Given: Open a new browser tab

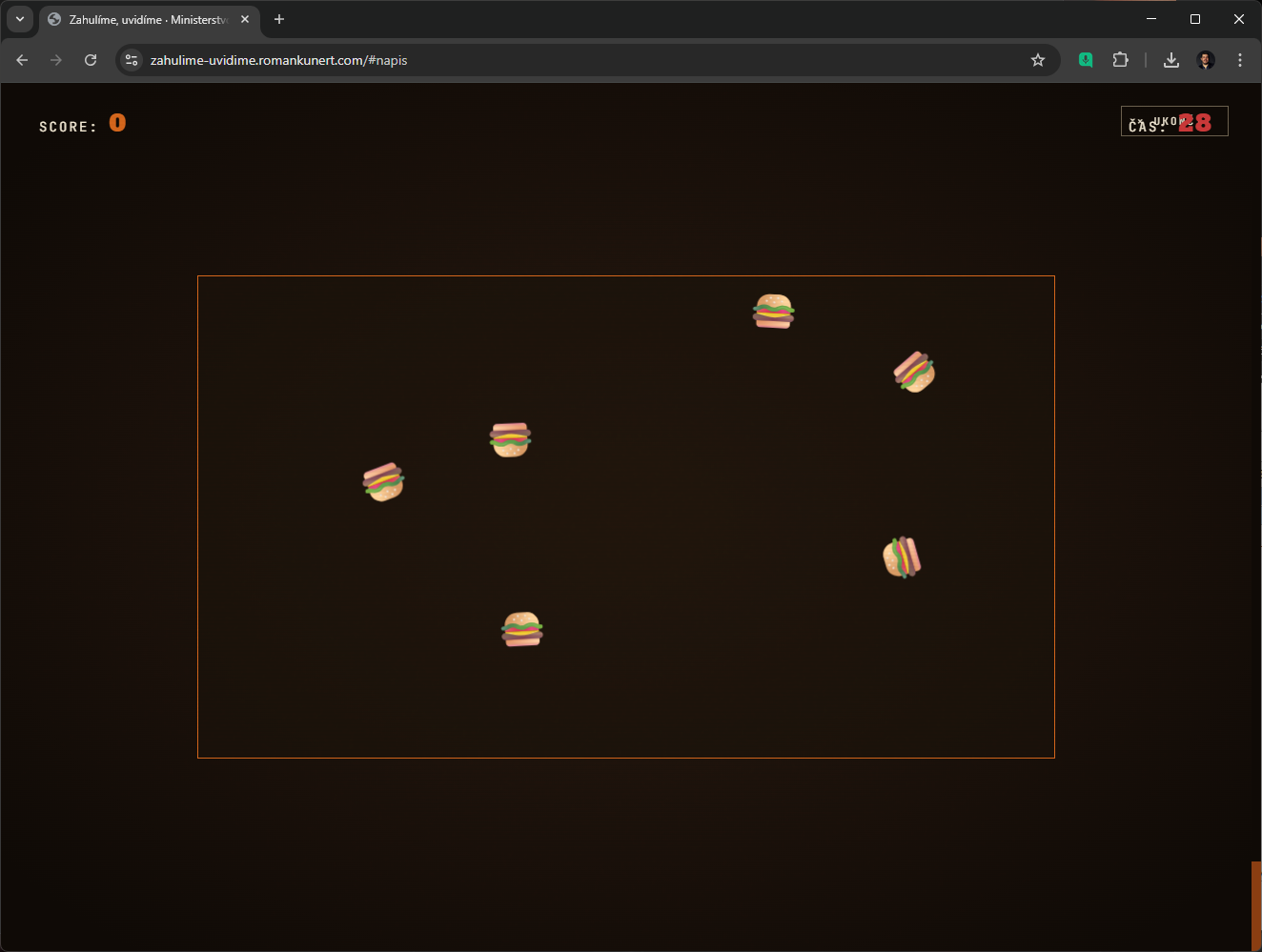Looking at the screenshot, I should pyautogui.click(x=279, y=19).
